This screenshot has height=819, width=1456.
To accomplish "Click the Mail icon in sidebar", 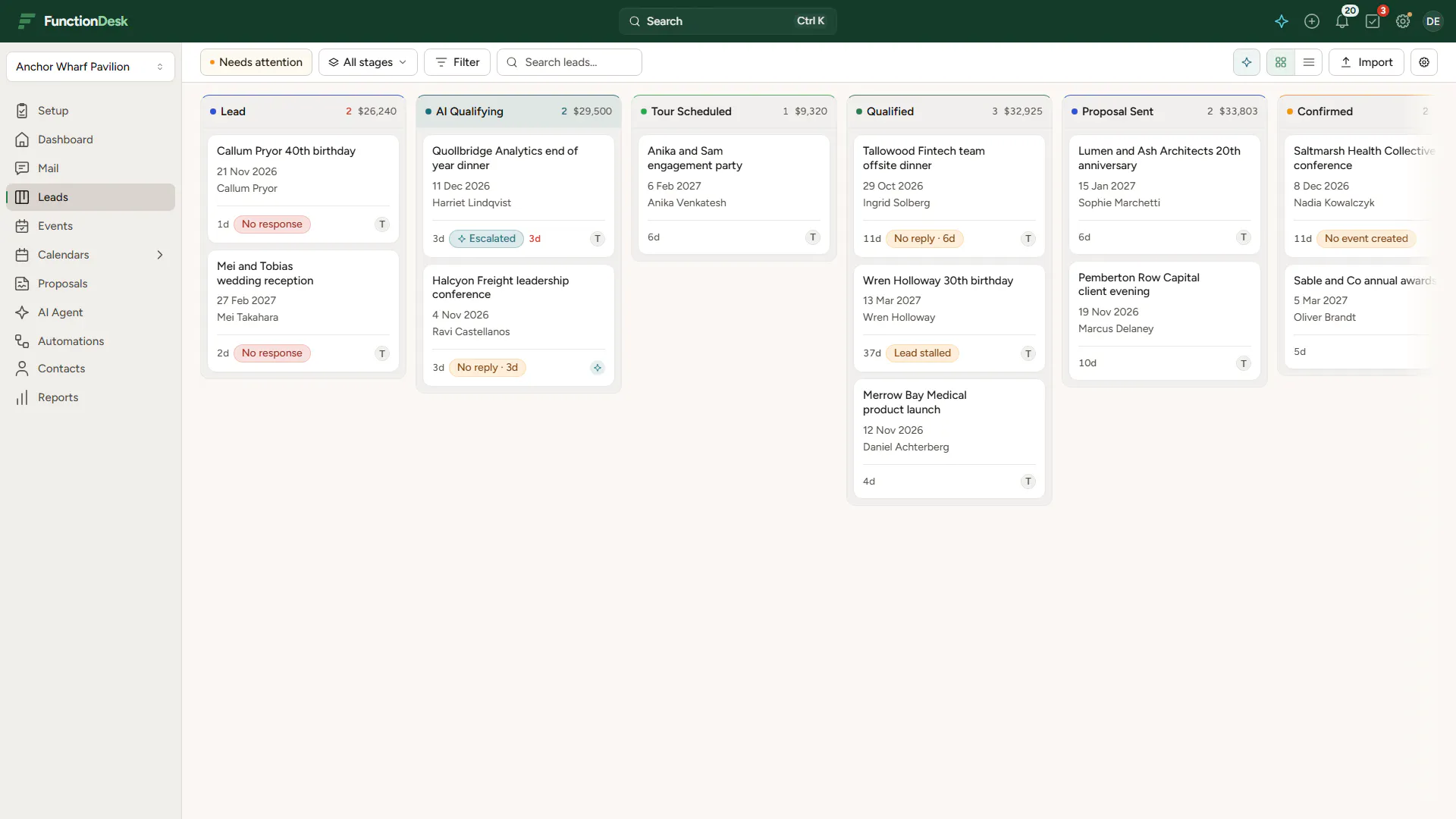I will (22, 168).
